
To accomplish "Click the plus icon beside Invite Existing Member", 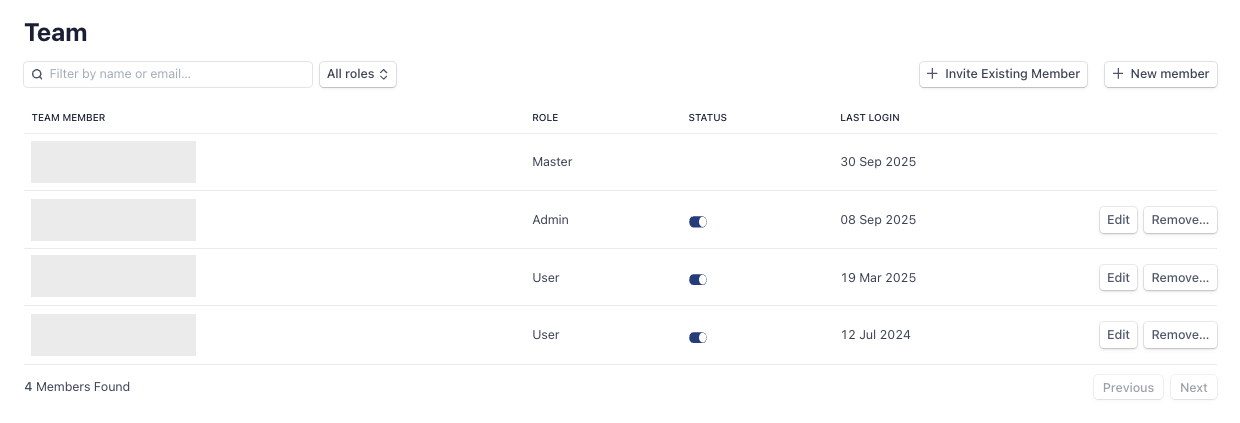I will (933, 74).
